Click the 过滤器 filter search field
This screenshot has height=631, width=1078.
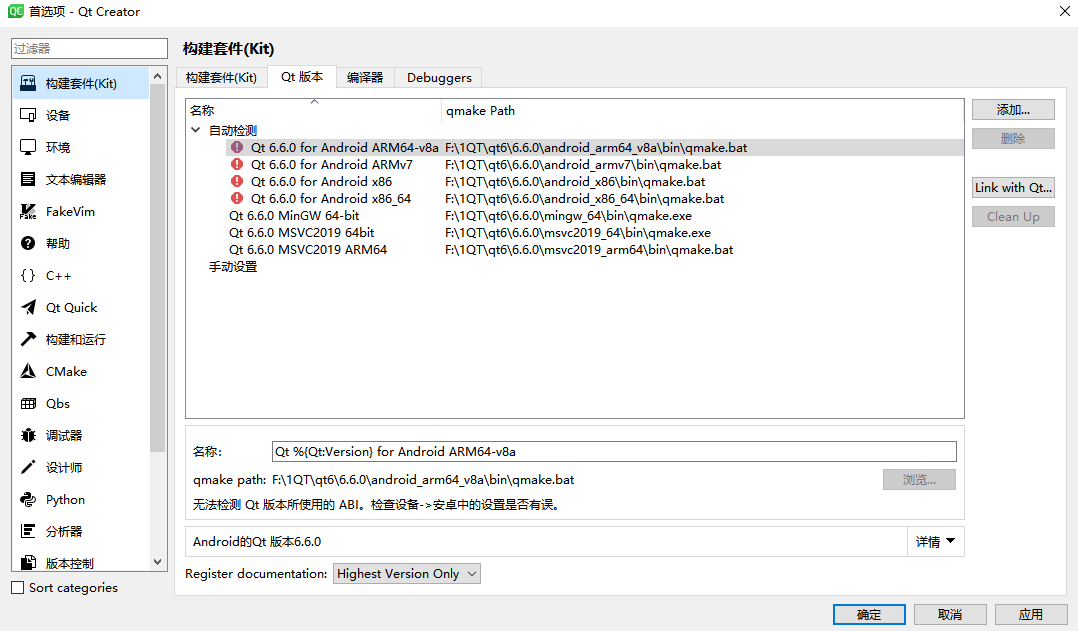click(89, 48)
